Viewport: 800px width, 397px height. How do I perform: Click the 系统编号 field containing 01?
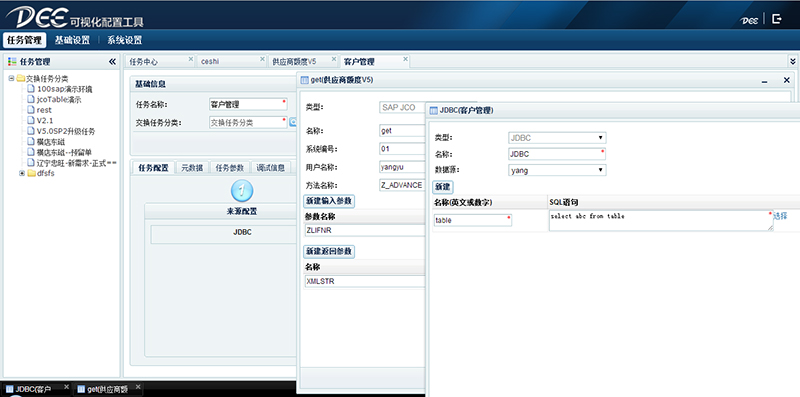403,149
